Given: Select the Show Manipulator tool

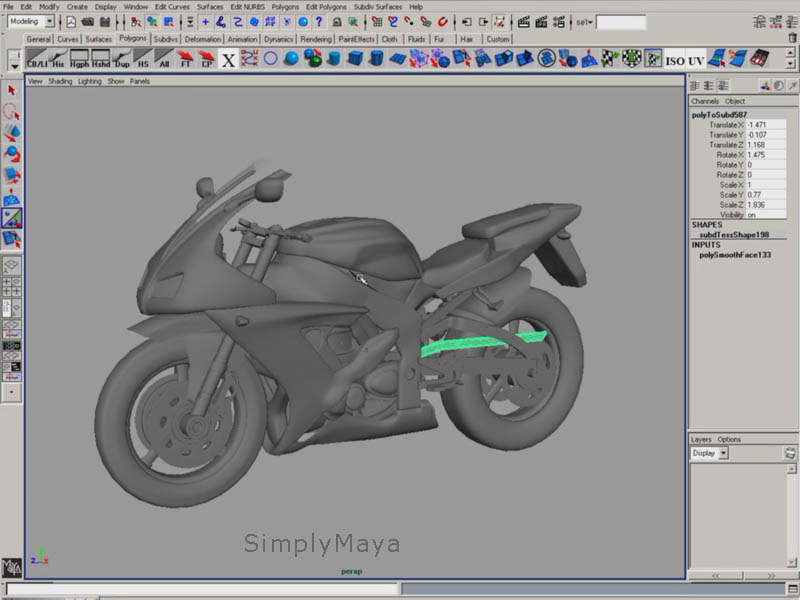Looking at the screenshot, I should tap(11, 218).
